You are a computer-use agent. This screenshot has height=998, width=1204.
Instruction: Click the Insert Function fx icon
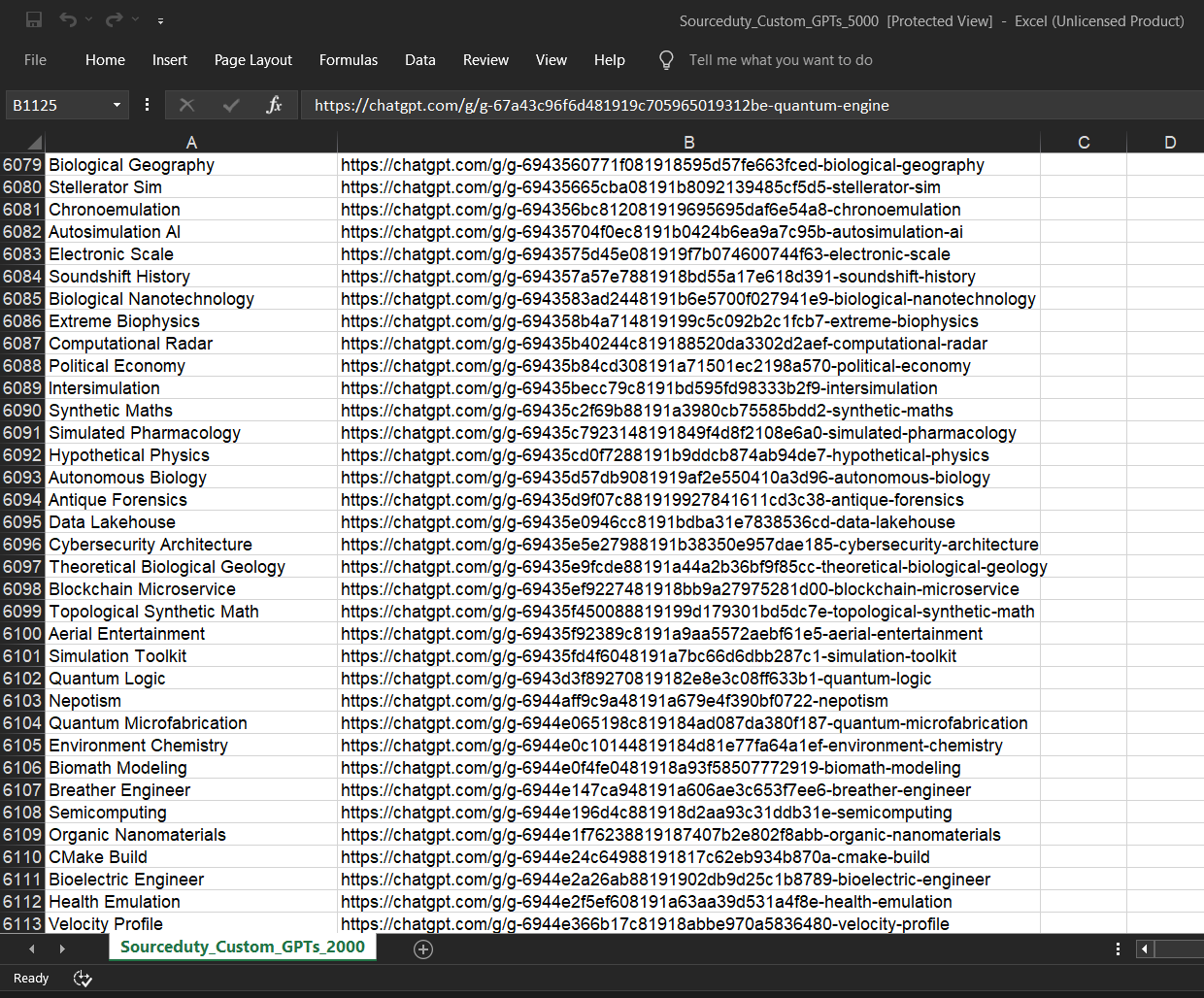(274, 105)
